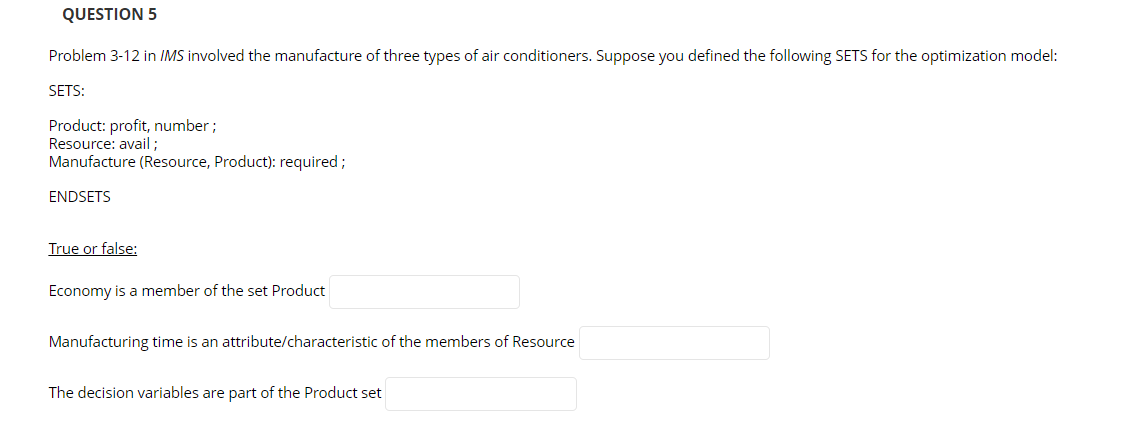Screen dimensions: 1134x430
Task: Click the answer box for the Economy statement
Action: tap(425, 292)
